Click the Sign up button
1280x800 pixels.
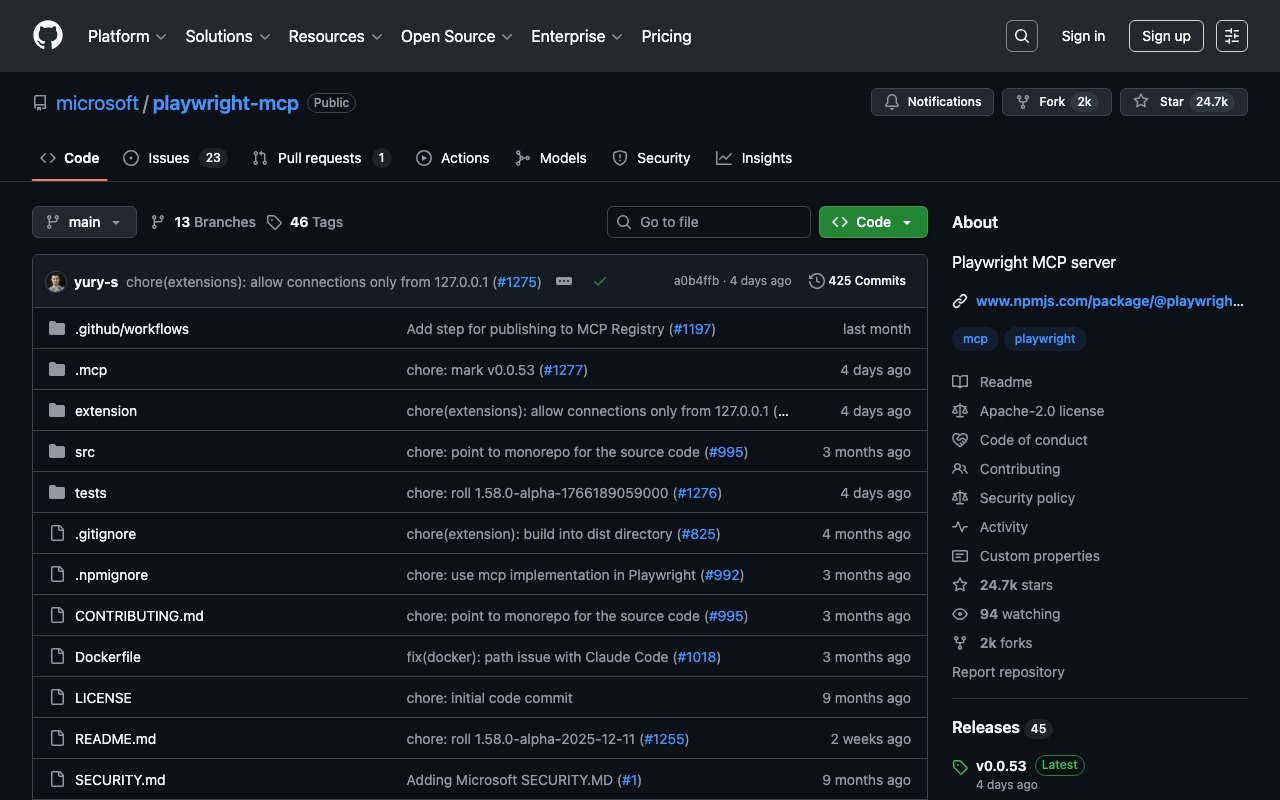pyautogui.click(x=1165, y=36)
